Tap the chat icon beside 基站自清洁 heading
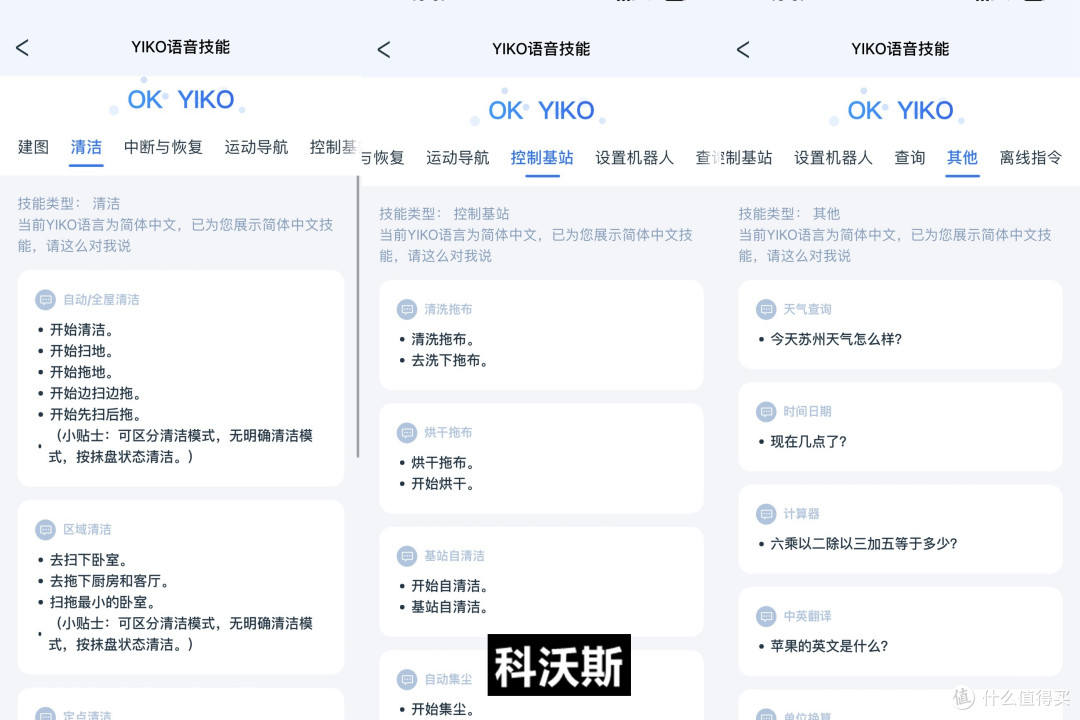The image size is (1080, 720). click(x=407, y=556)
